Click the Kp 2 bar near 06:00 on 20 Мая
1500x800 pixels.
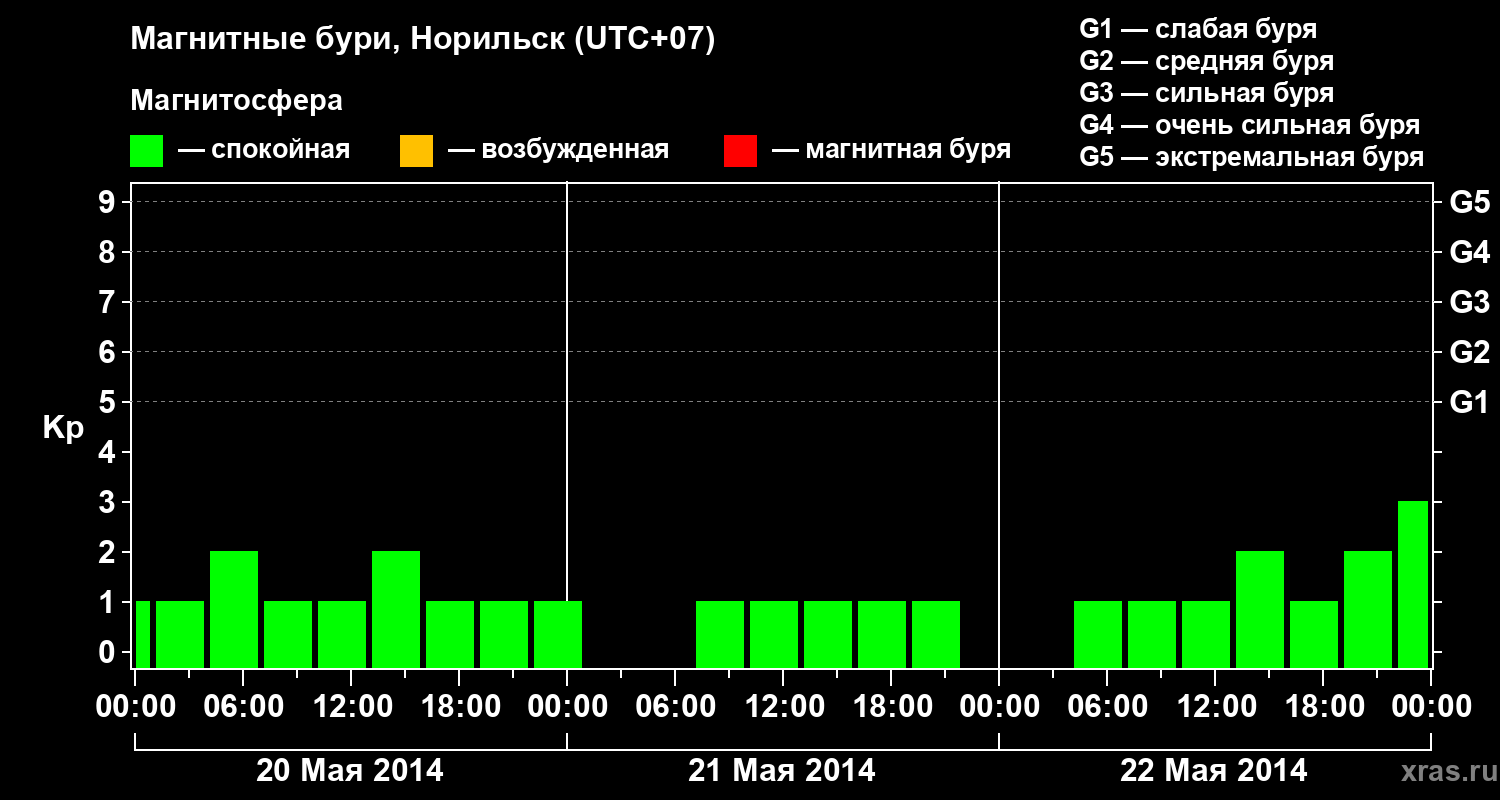[x=234, y=609]
